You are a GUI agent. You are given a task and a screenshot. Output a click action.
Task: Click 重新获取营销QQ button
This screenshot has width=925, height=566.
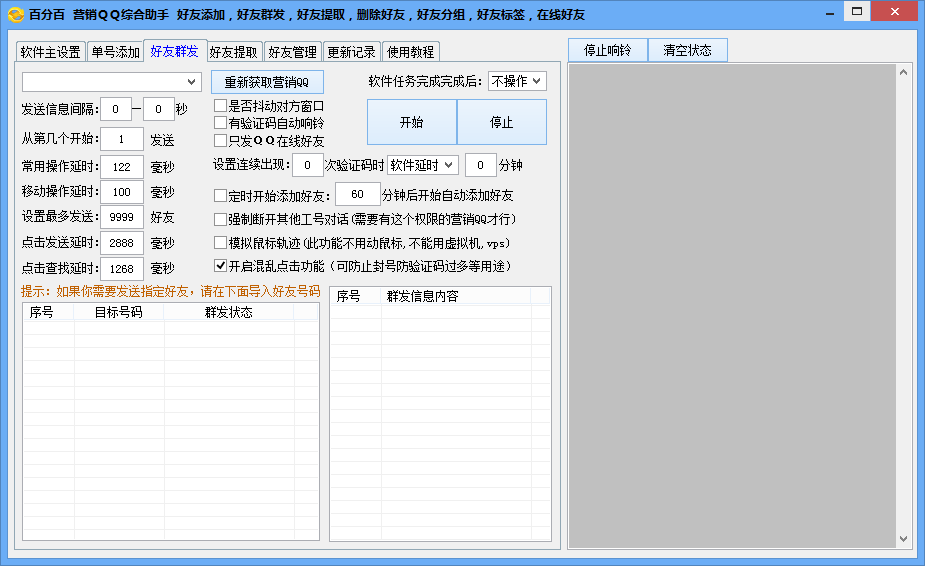click(x=267, y=82)
